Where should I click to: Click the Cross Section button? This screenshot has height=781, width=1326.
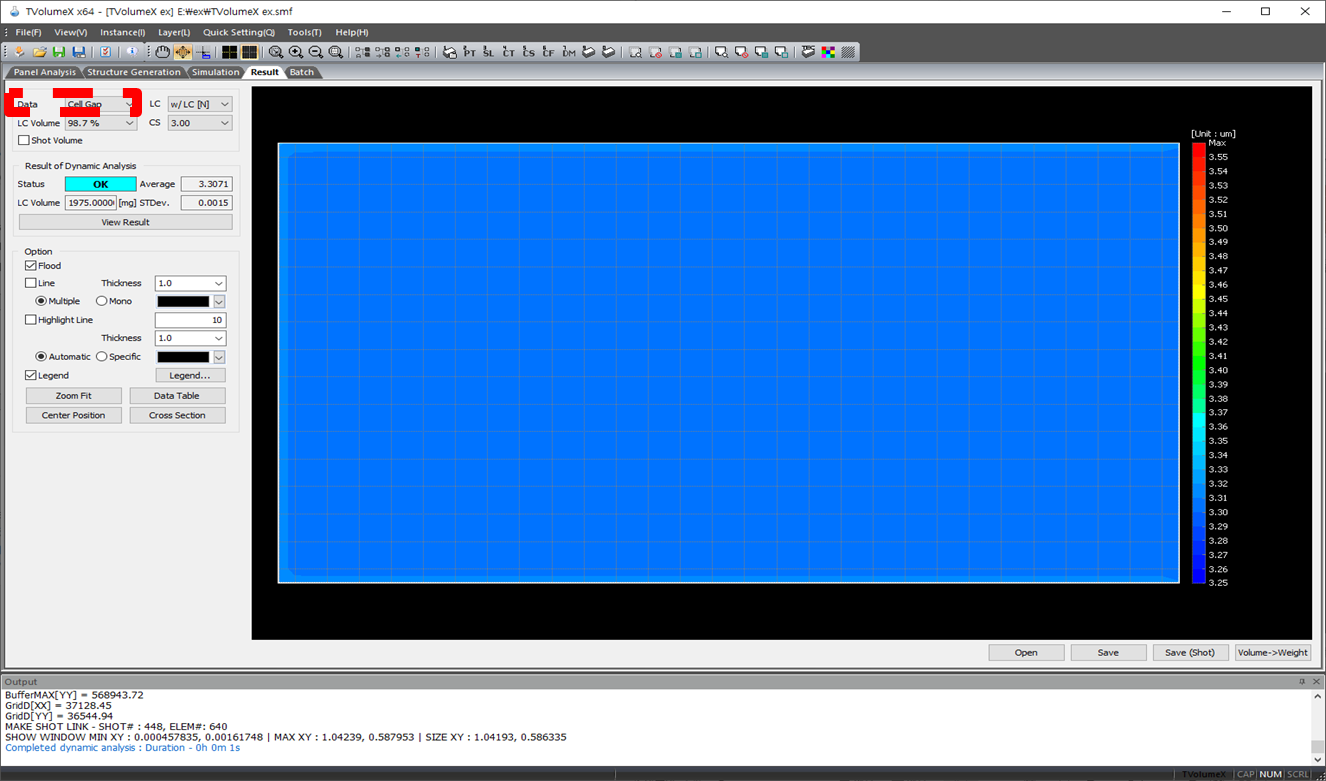pyautogui.click(x=177, y=415)
